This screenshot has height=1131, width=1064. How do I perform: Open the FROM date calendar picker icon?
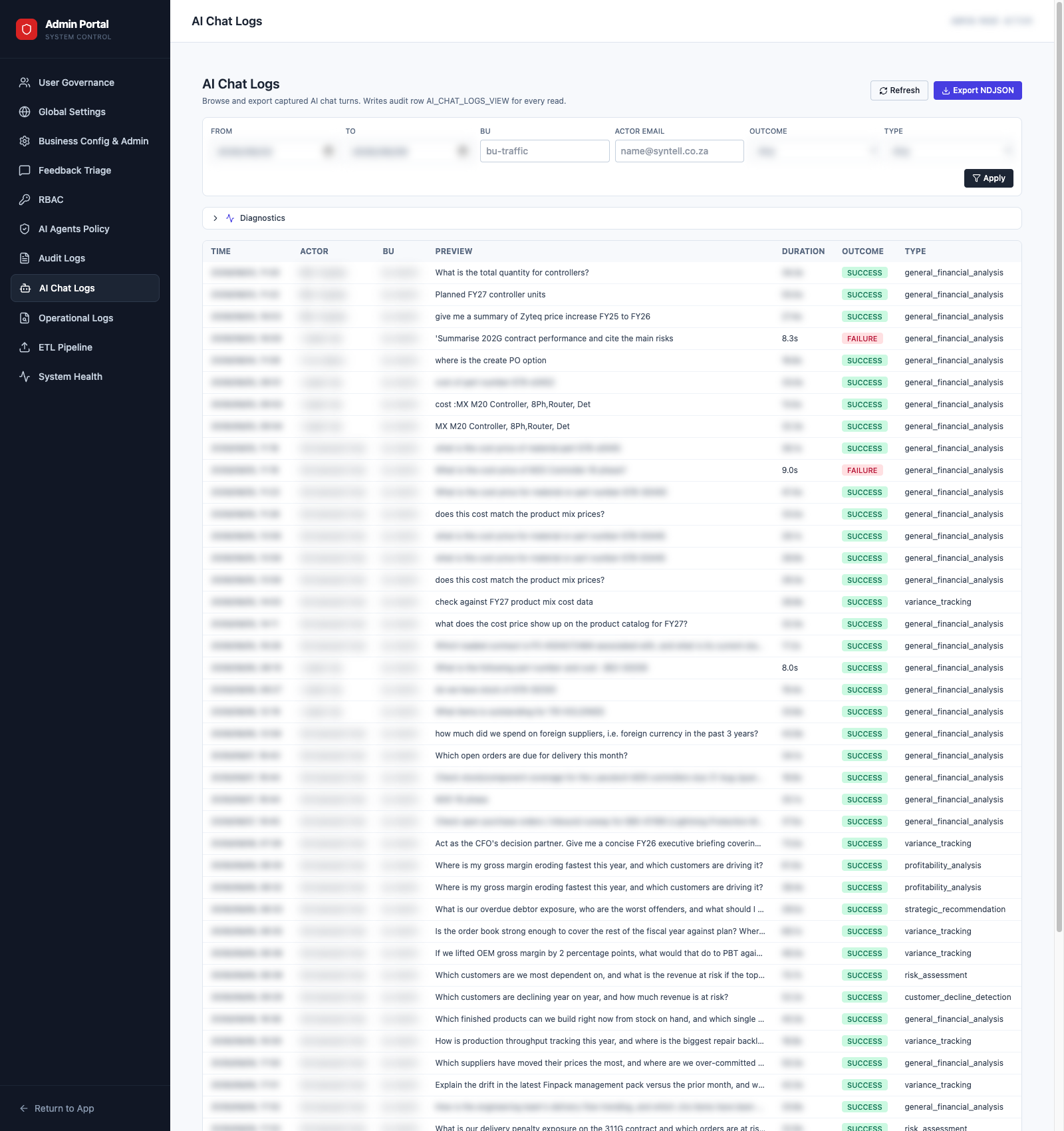[x=329, y=151]
